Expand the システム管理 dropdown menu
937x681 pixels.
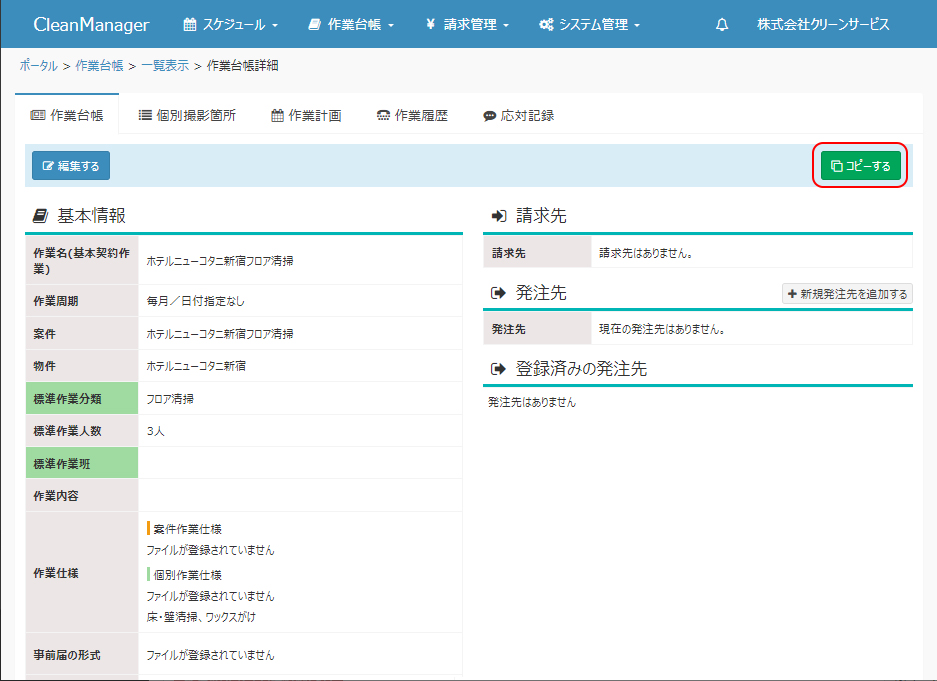point(589,25)
